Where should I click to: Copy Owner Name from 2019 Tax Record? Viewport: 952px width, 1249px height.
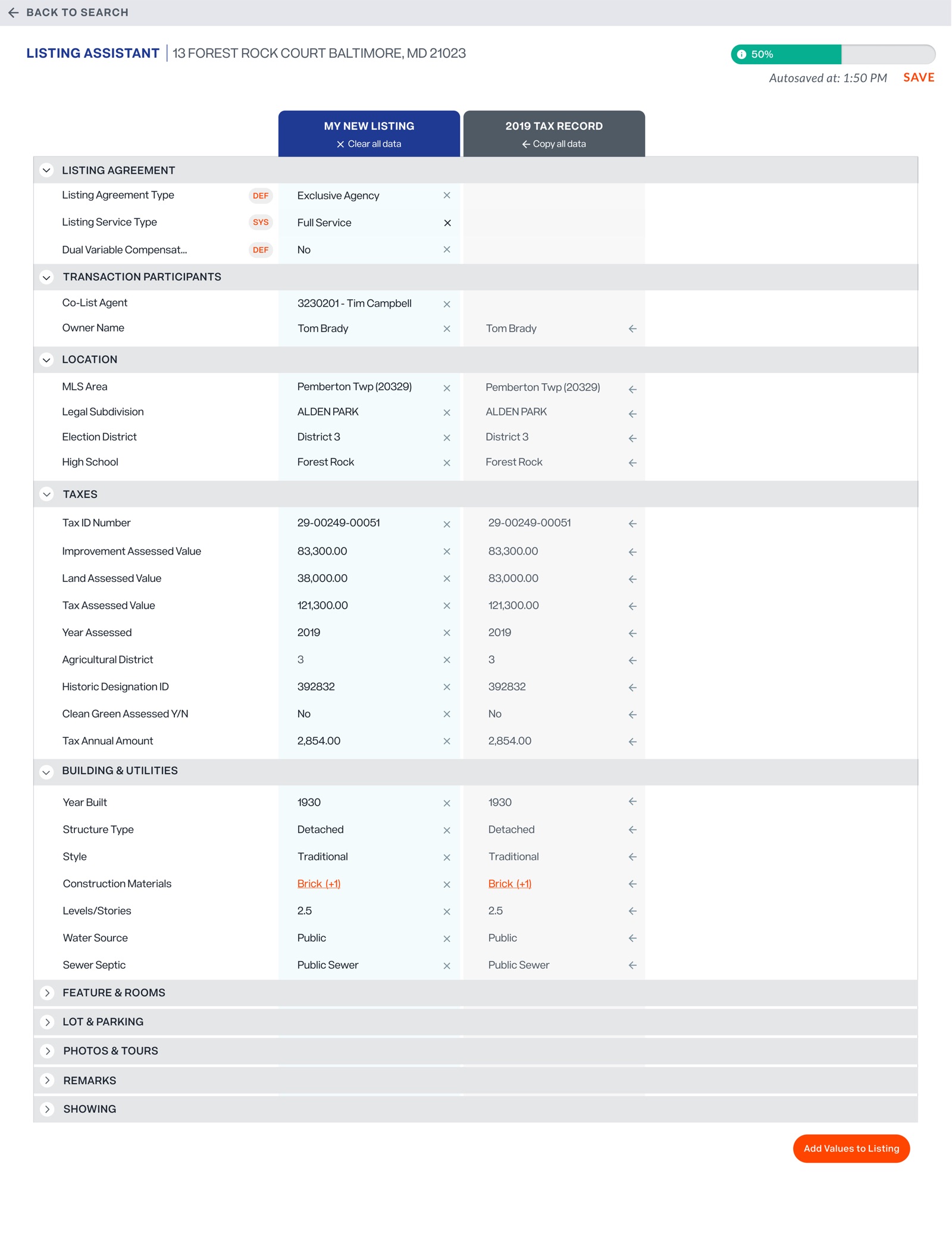coord(632,328)
